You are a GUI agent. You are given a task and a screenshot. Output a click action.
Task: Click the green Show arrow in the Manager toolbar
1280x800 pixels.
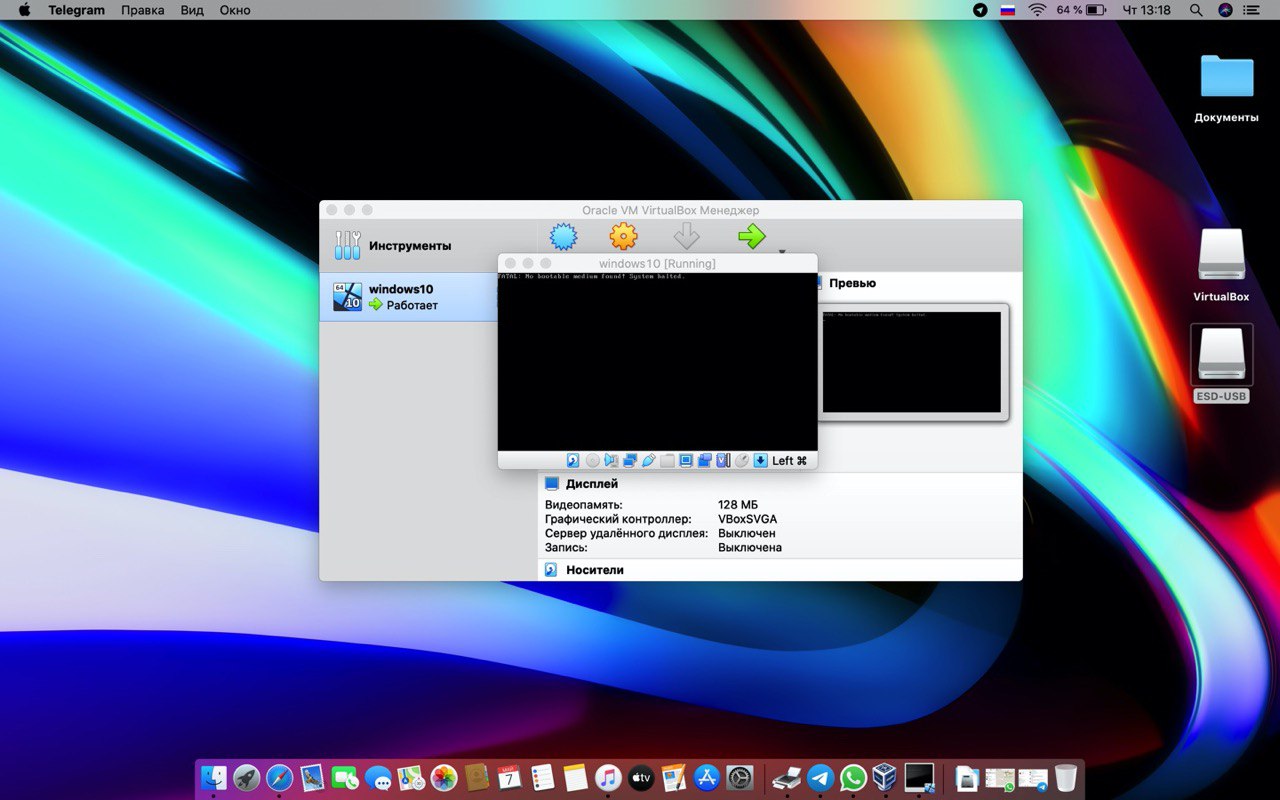pos(752,236)
